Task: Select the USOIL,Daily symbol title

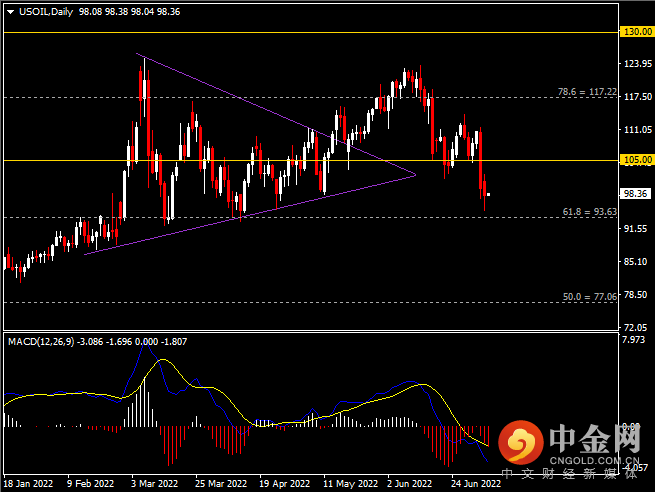Action: 46,12
